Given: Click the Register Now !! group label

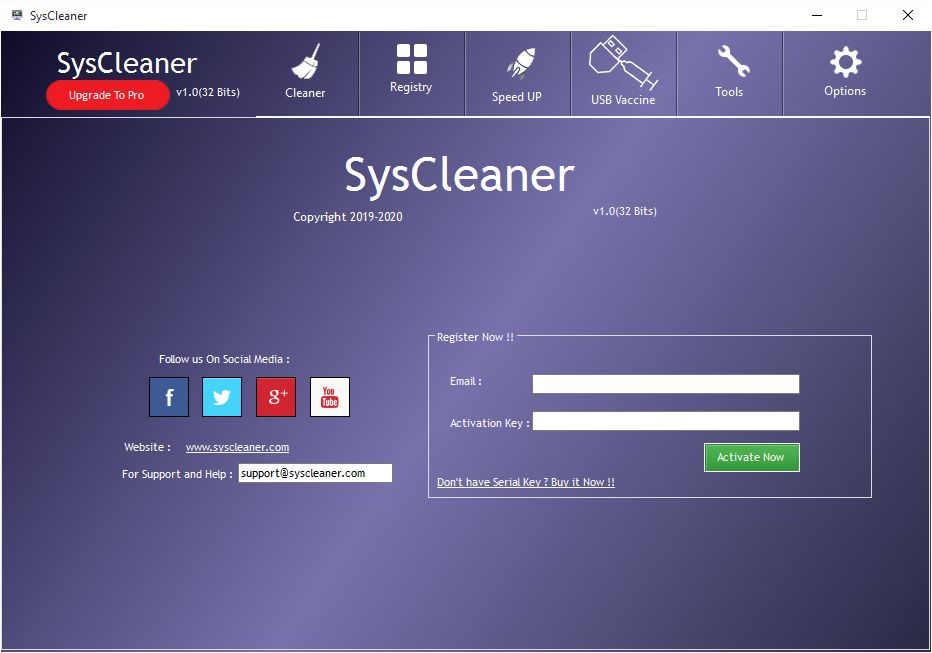Looking at the screenshot, I should [475, 337].
